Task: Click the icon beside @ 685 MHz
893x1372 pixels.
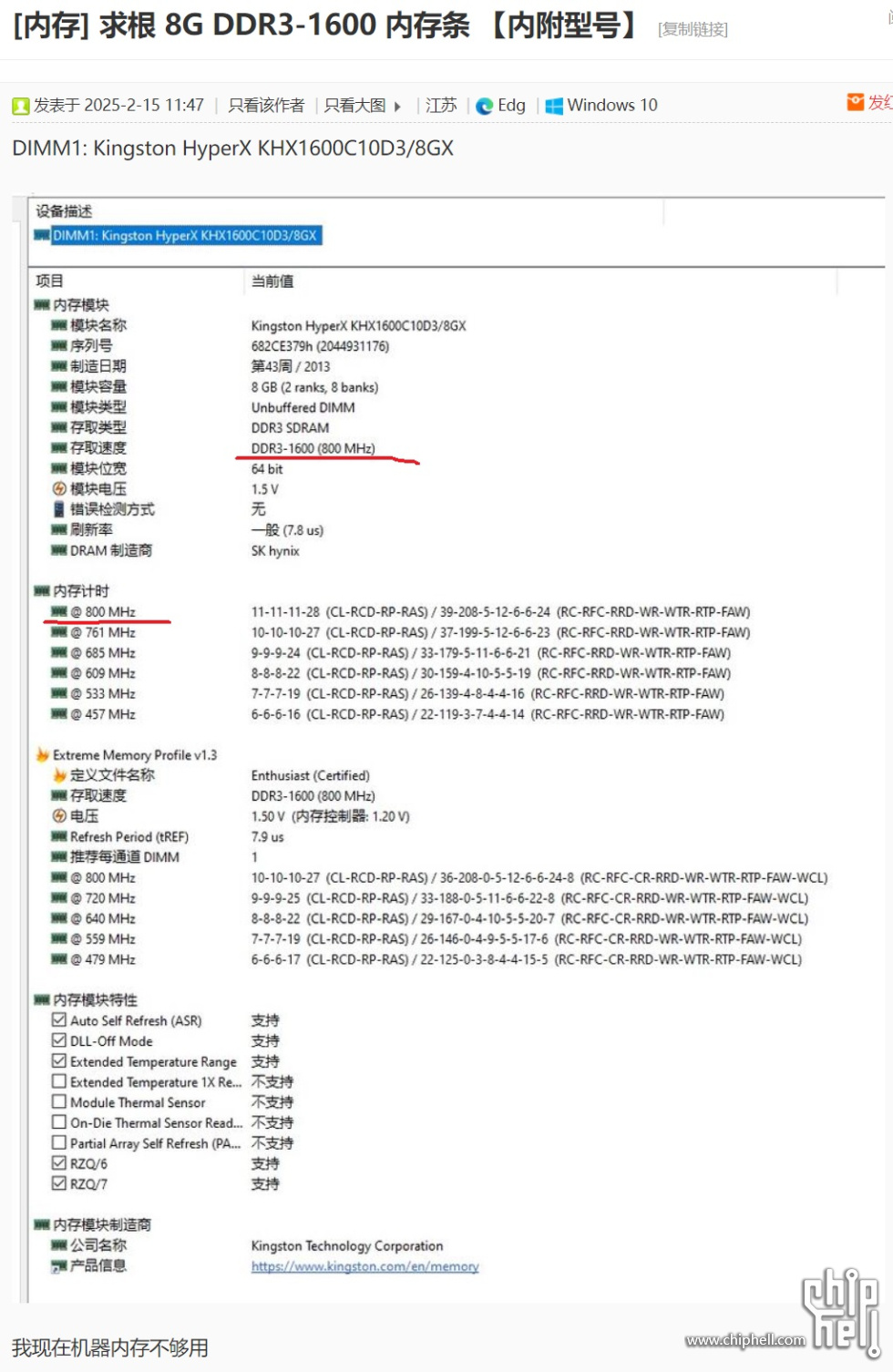Action: click(59, 652)
